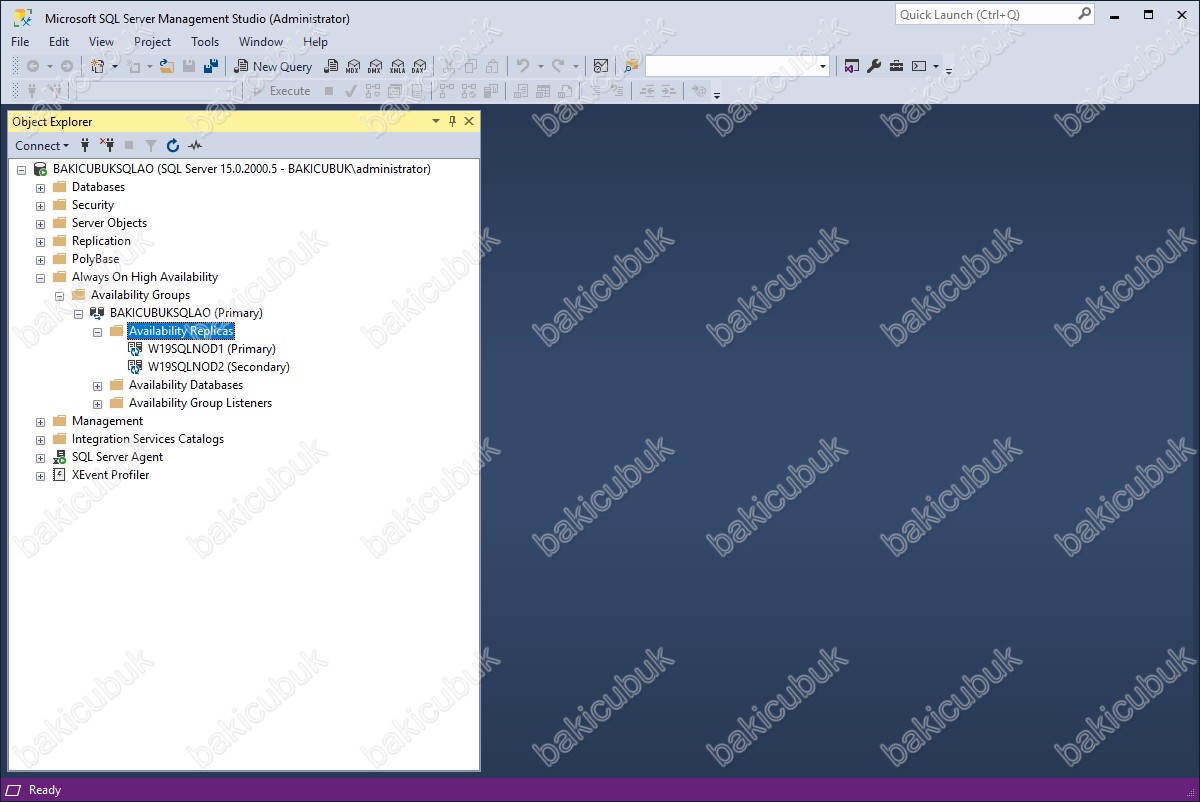Open the Project menu
The image size is (1200, 802).
pyautogui.click(x=152, y=42)
